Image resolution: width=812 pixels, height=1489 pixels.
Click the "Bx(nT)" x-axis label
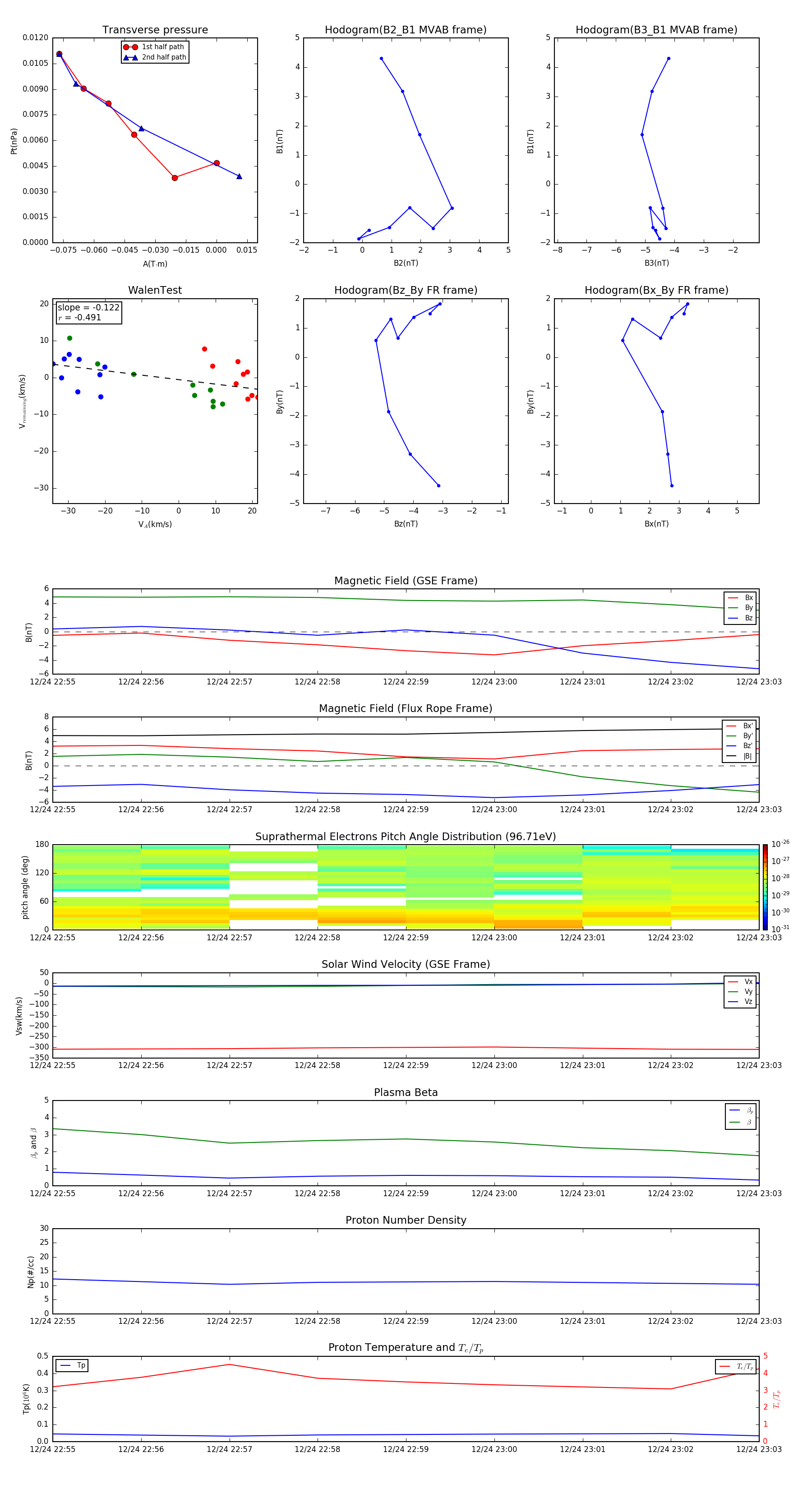pos(656,524)
